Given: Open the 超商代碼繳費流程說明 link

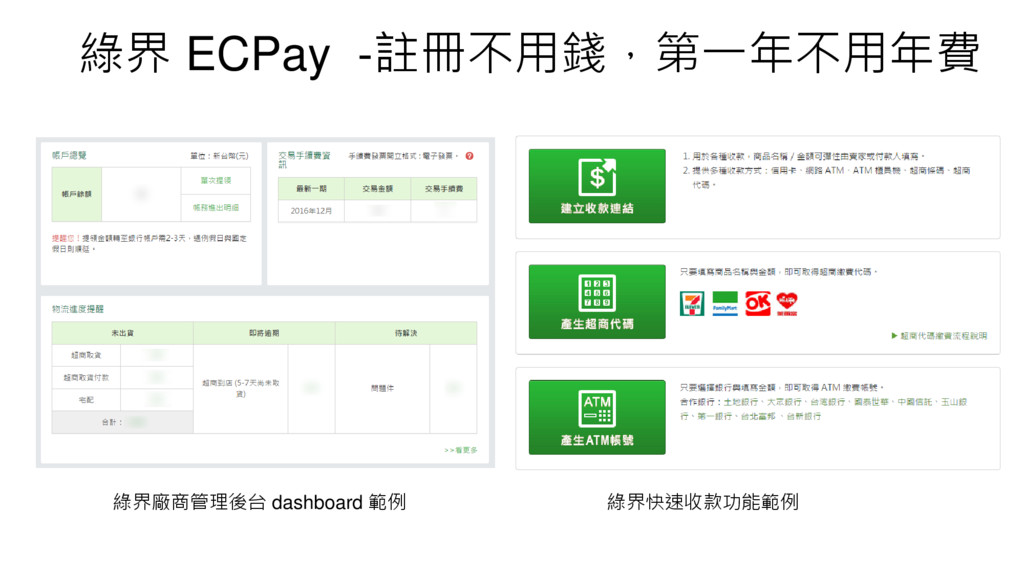Looking at the screenshot, I should click(939, 336).
